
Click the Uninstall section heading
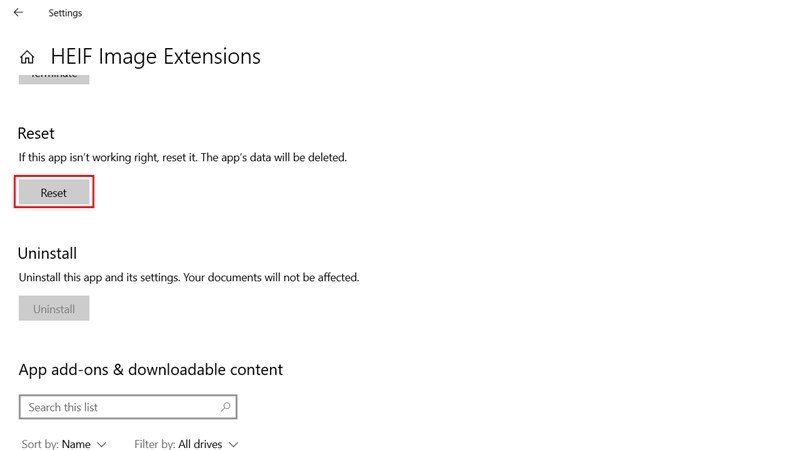47,253
